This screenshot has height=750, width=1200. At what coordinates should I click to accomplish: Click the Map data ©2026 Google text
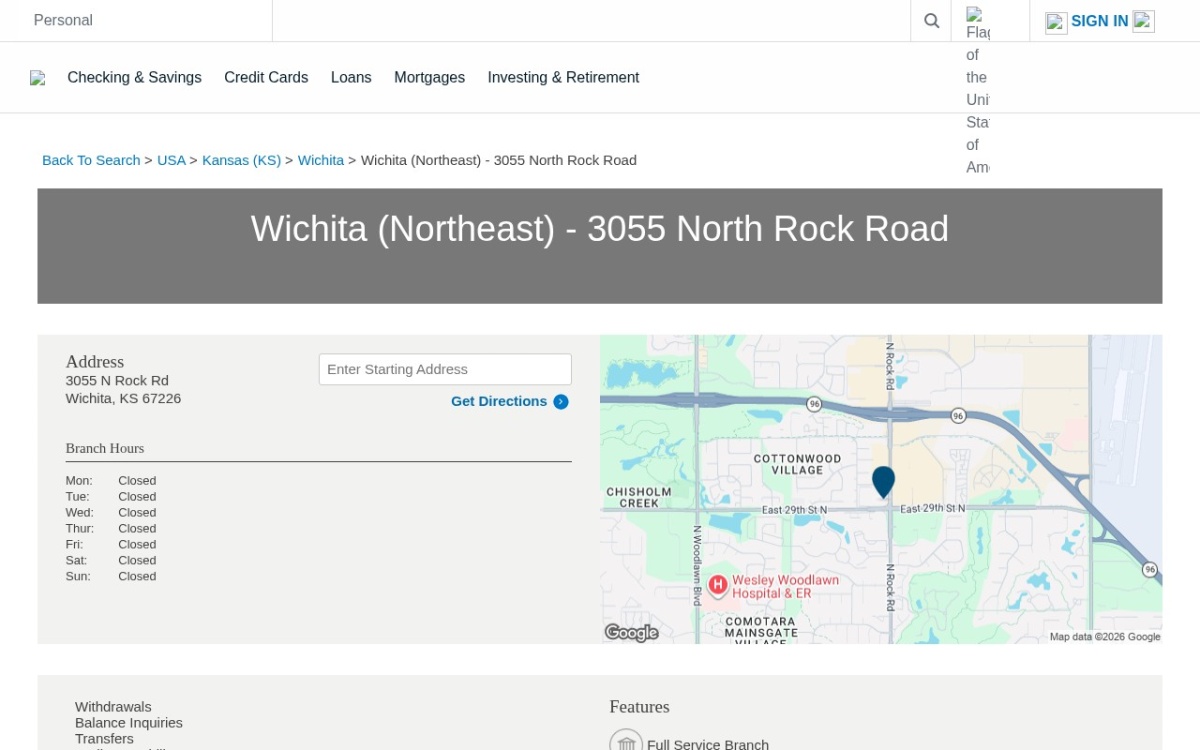point(1105,637)
